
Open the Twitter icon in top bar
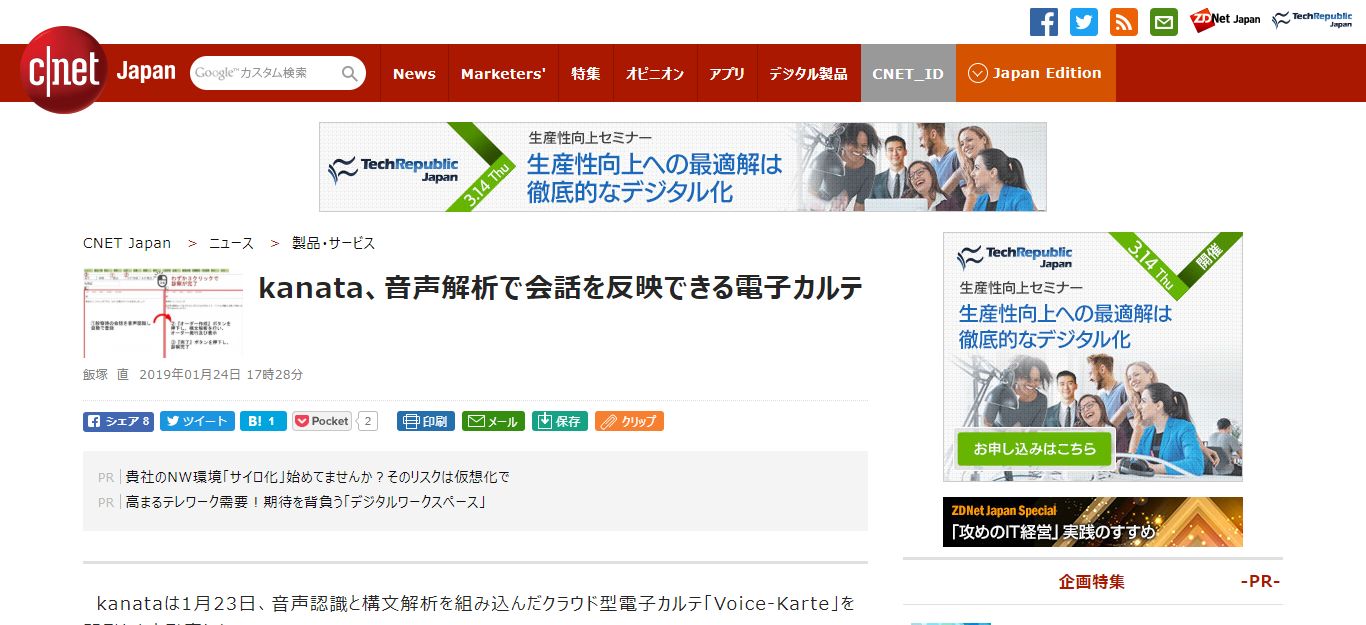[x=1084, y=22]
